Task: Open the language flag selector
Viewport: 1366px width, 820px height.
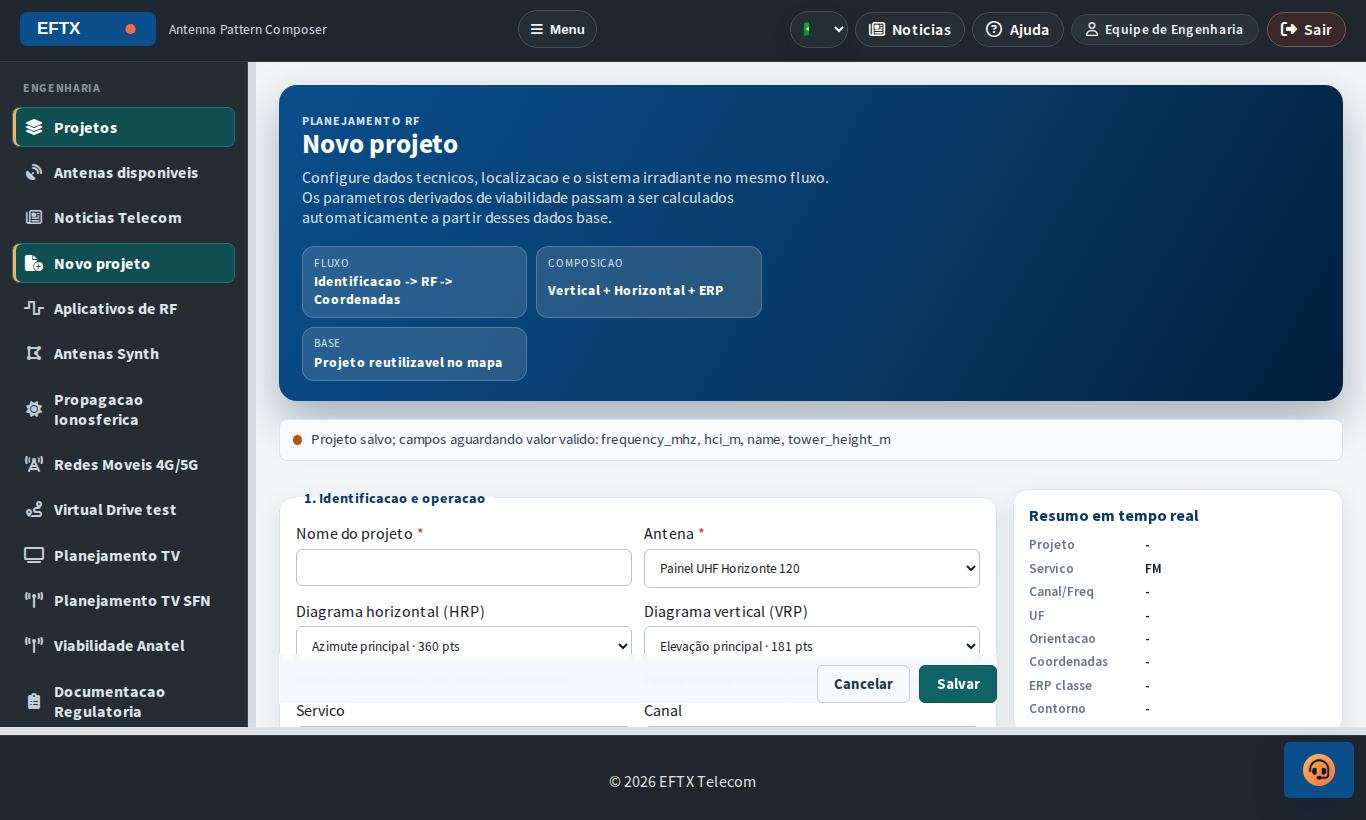Action: [819, 29]
